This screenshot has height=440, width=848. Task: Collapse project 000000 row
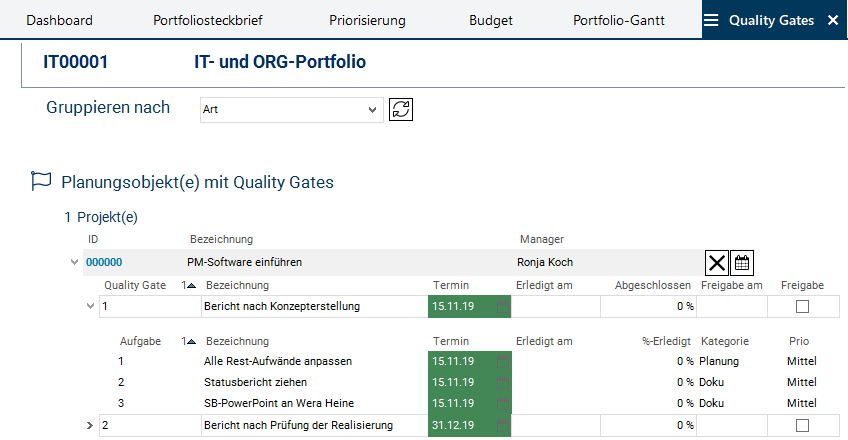74,263
